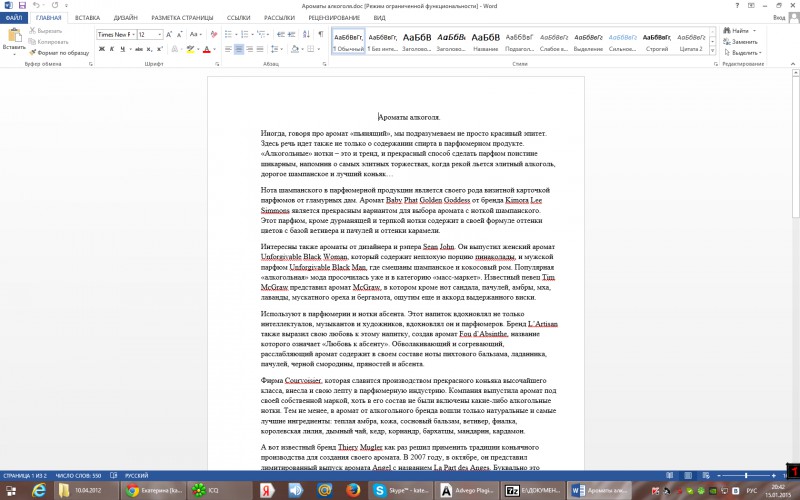Screen dimensions: 800x500
Task: Open Font dialog launcher in Шрифт group
Action: [217, 64]
